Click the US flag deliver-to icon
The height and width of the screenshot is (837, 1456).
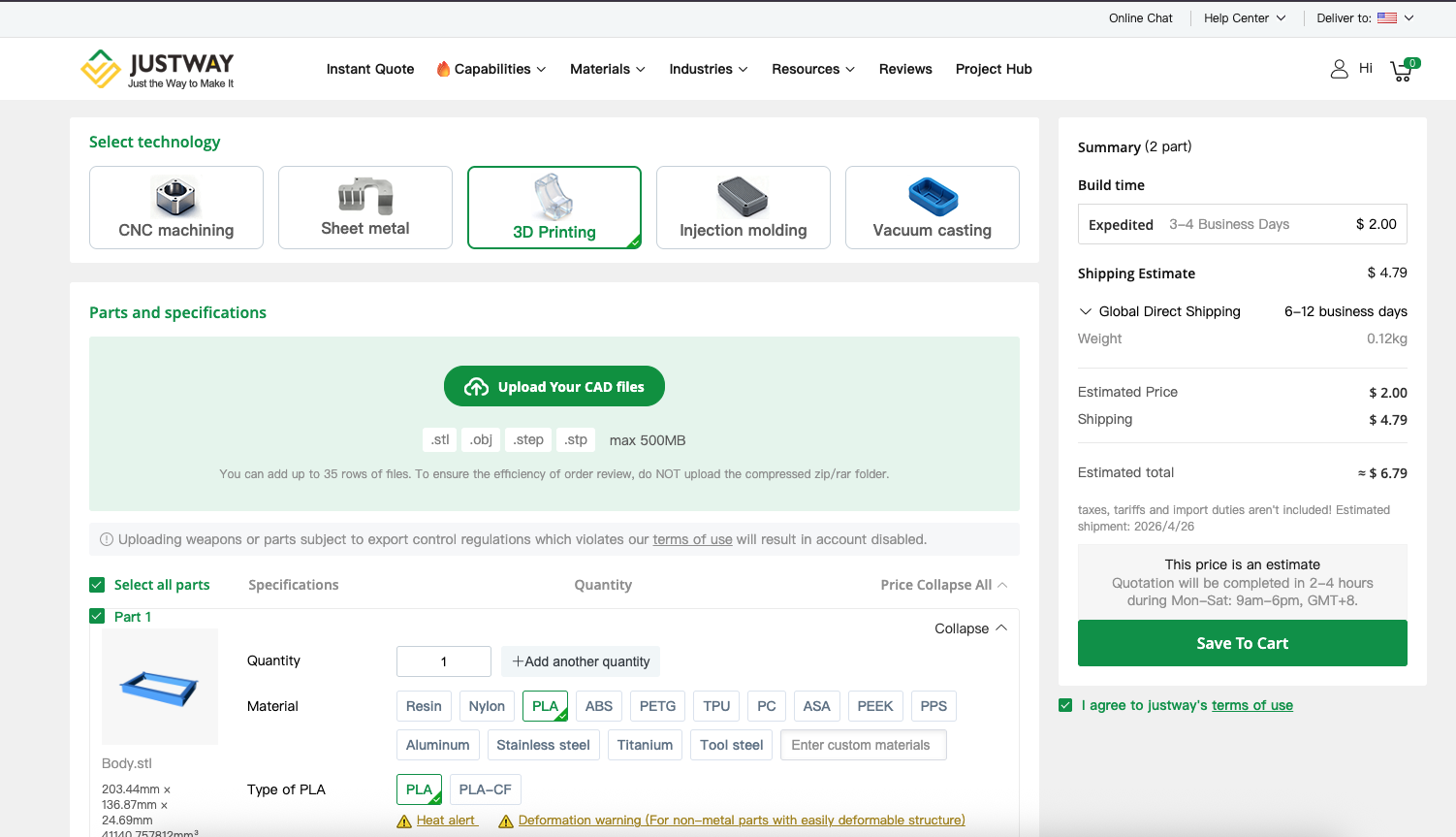[1387, 17]
